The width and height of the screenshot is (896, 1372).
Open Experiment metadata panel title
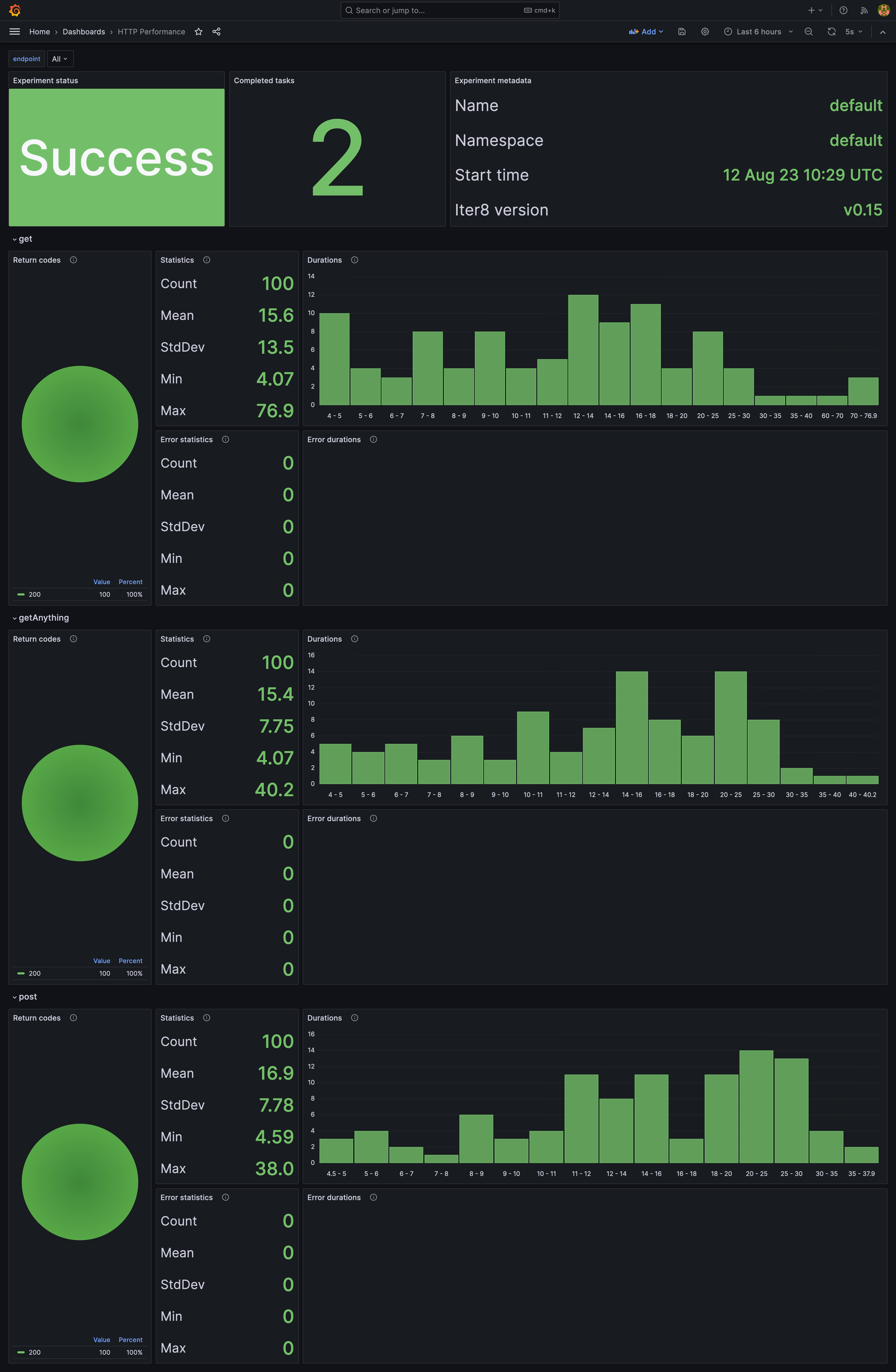(x=493, y=81)
